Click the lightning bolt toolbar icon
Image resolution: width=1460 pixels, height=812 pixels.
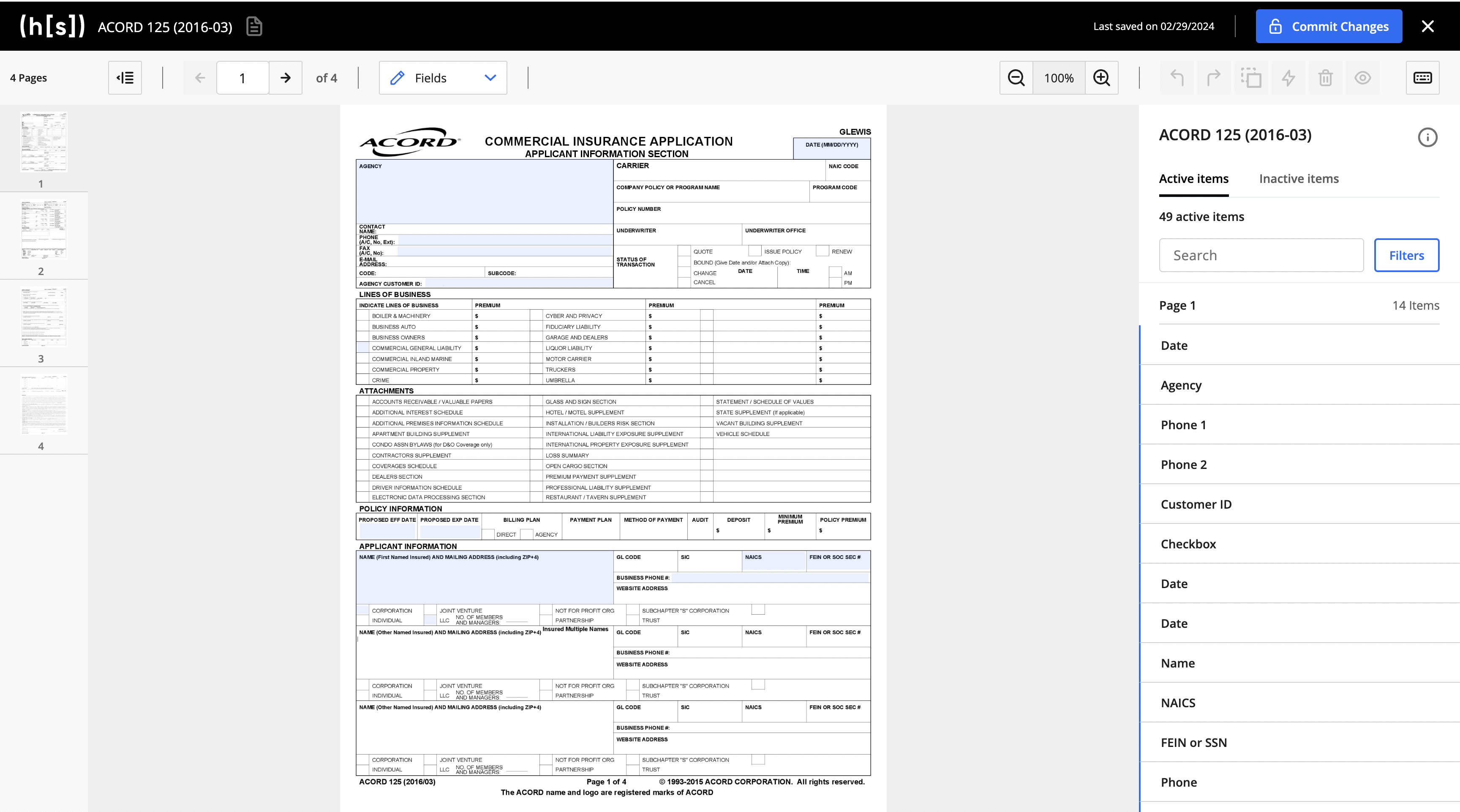[1288, 78]
